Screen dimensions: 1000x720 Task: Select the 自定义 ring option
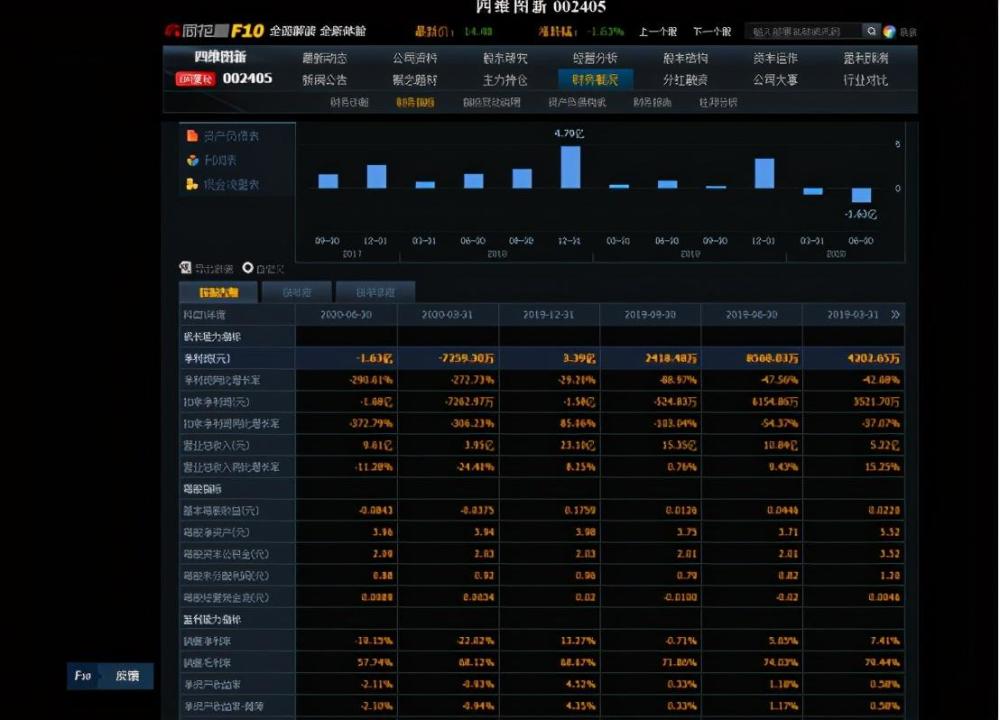pyautogui.click(x=247, y=268)
